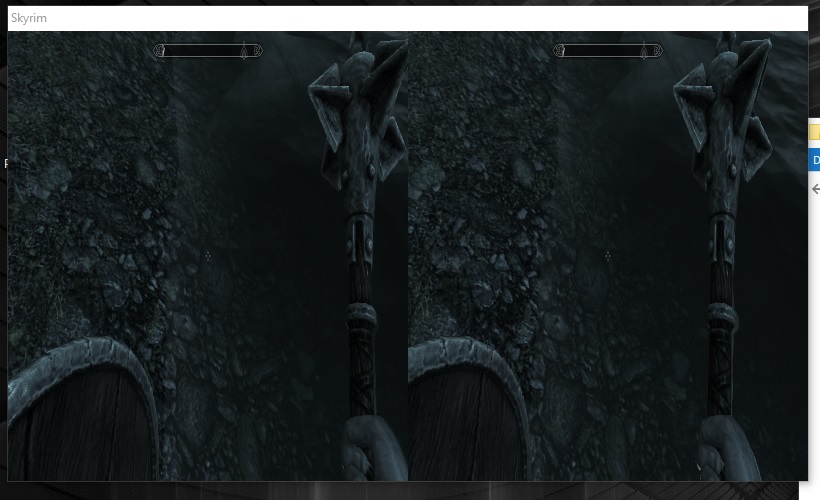This screenshot has height=500, width=820.
Task: Click the back arrow in the Explorer window behind
Action: pyautogui.click(x=815, y=189)
